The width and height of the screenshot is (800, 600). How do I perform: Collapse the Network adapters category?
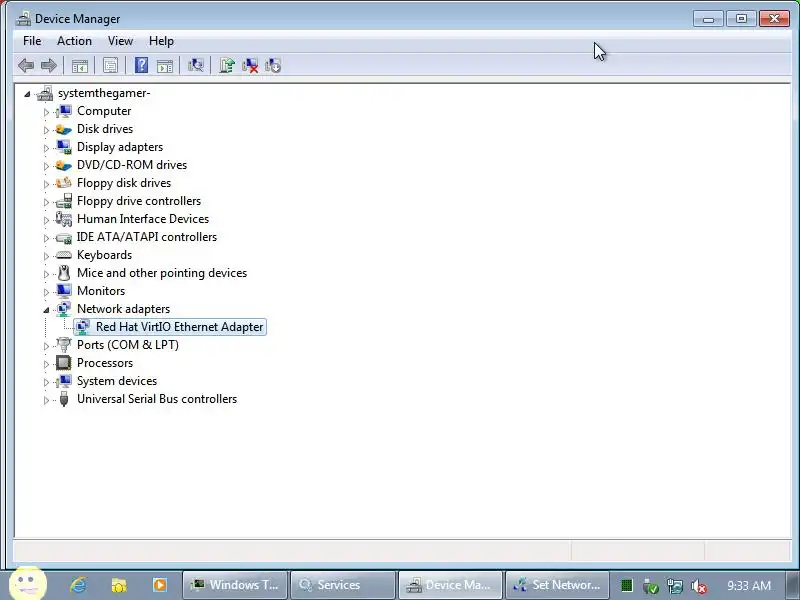46,310
